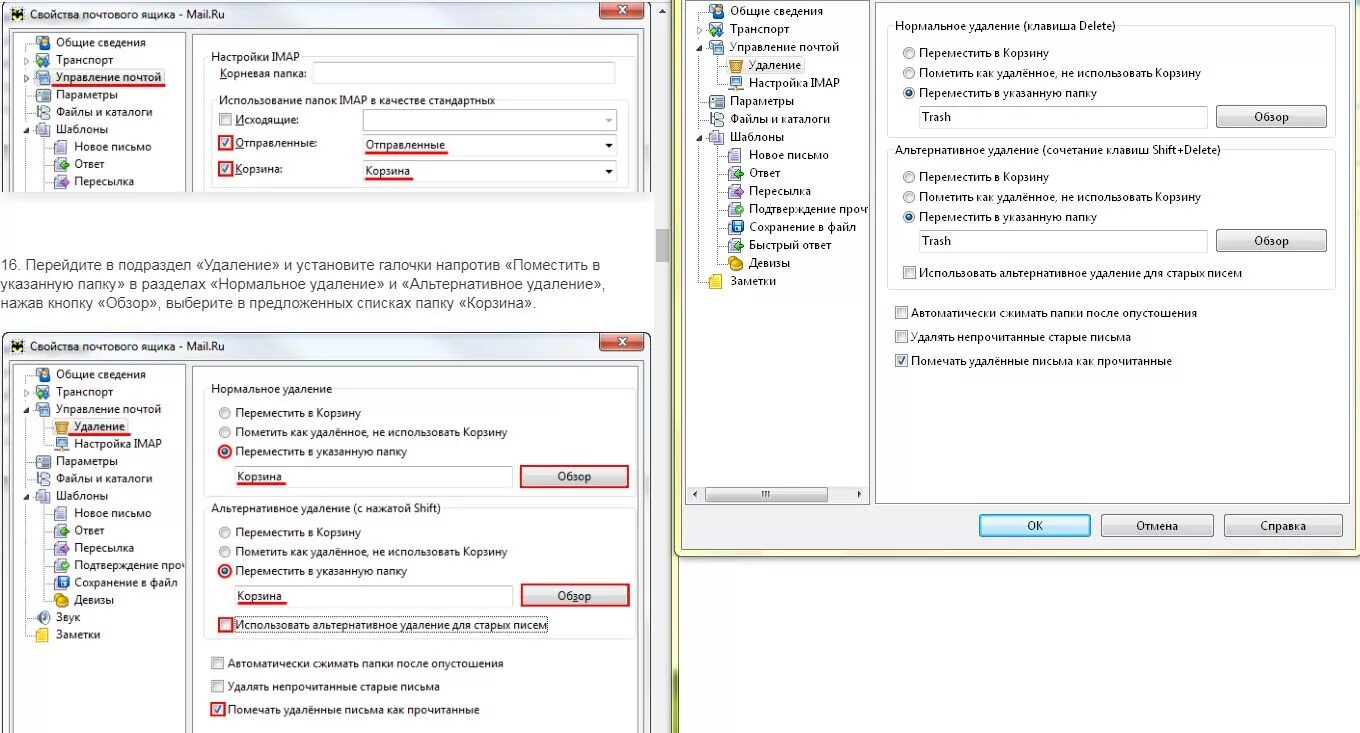The width and height of the screenshot is (1360, 733).
Task: Click the Отмена button
Action: tap(1157, 526)
